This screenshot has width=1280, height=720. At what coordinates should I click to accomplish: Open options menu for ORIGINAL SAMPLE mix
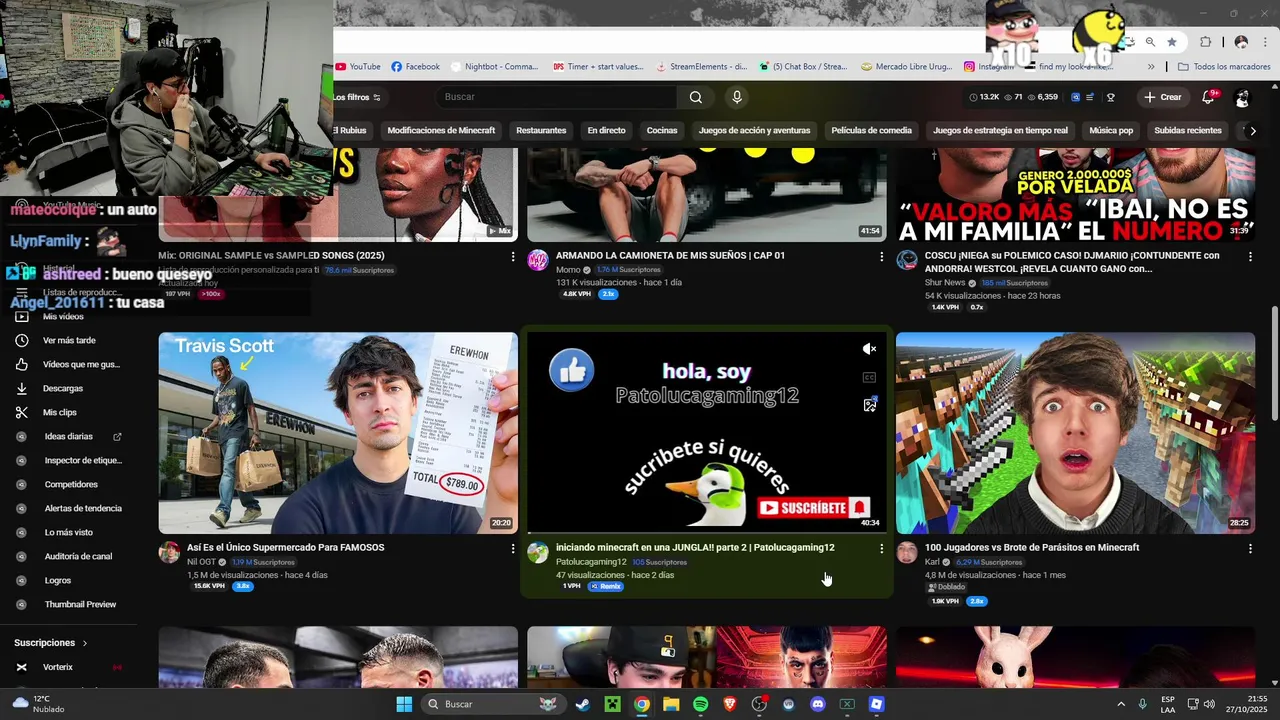513,256
